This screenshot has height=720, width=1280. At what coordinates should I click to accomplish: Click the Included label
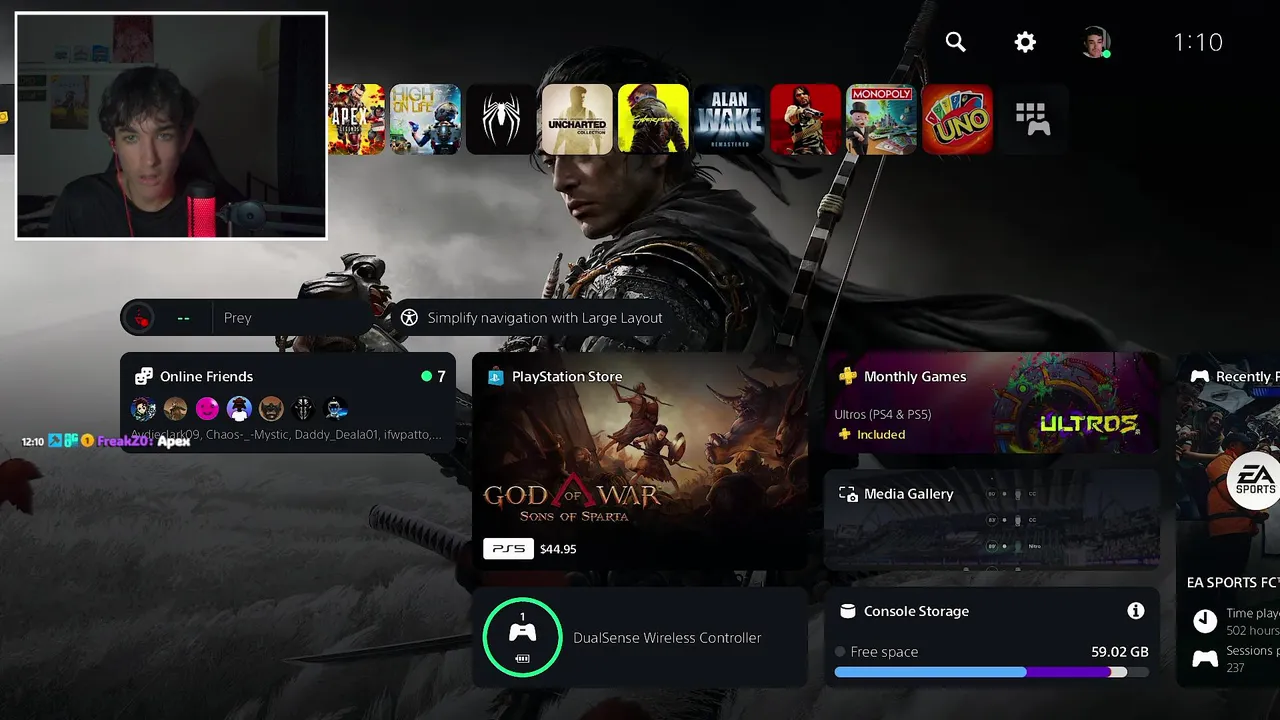click(880, 434)
